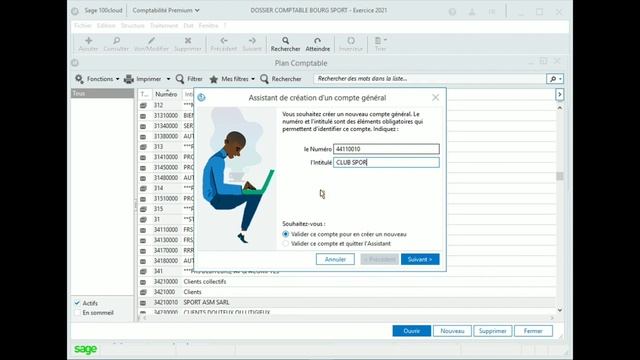Select row 'Clients collectifs'
The height and width of the screenshot is (360, 640).
[x=347, y=282]
